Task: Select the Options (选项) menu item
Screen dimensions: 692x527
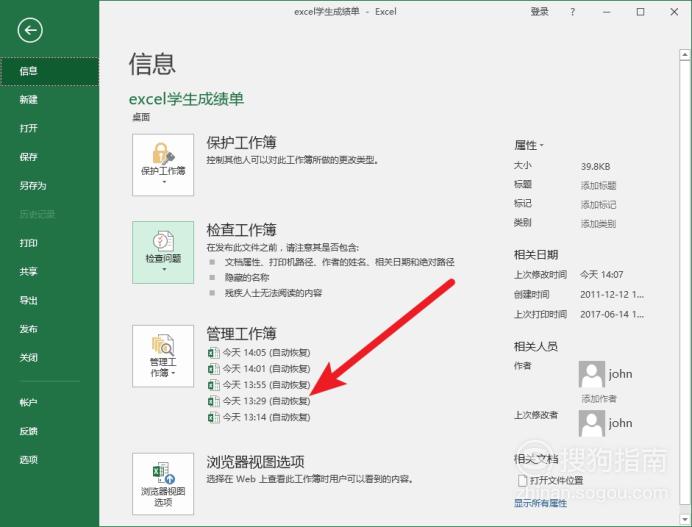Action: click(49, 460)
